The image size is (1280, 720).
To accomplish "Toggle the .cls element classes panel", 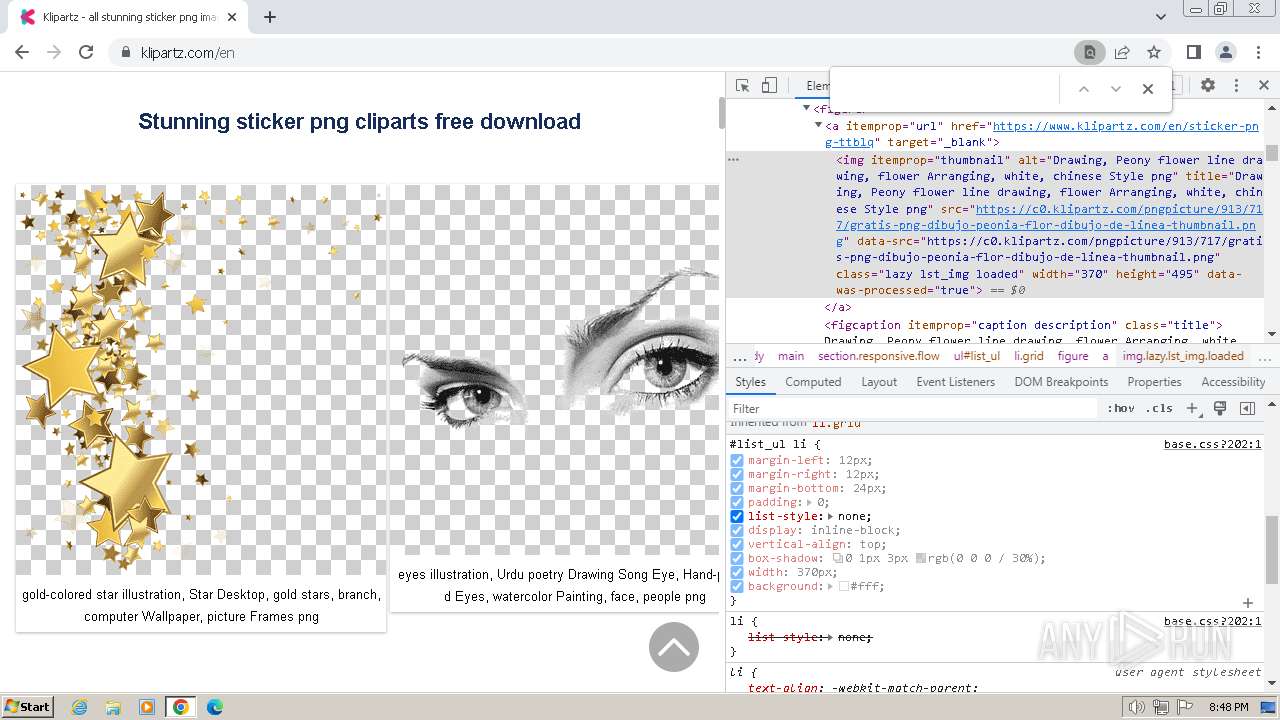I will click(x=1159, y=409).
